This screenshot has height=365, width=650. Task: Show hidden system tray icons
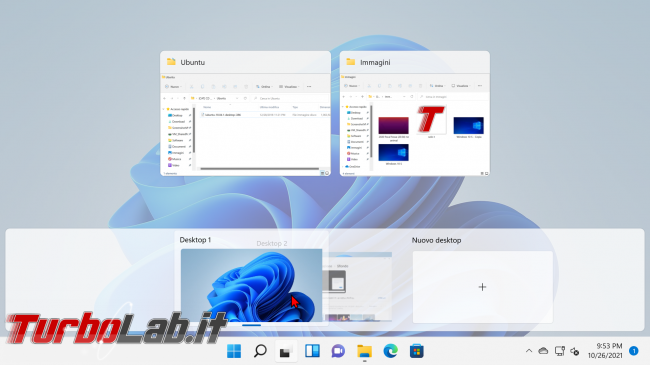529,351
